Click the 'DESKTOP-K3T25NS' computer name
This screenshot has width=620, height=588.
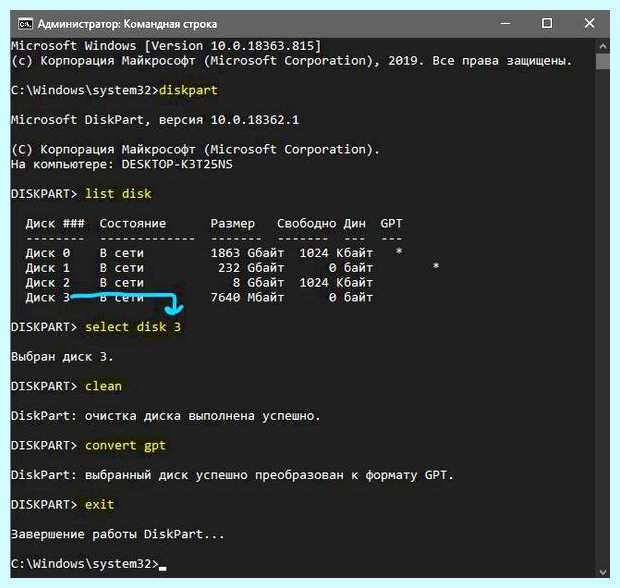[177, 164]
